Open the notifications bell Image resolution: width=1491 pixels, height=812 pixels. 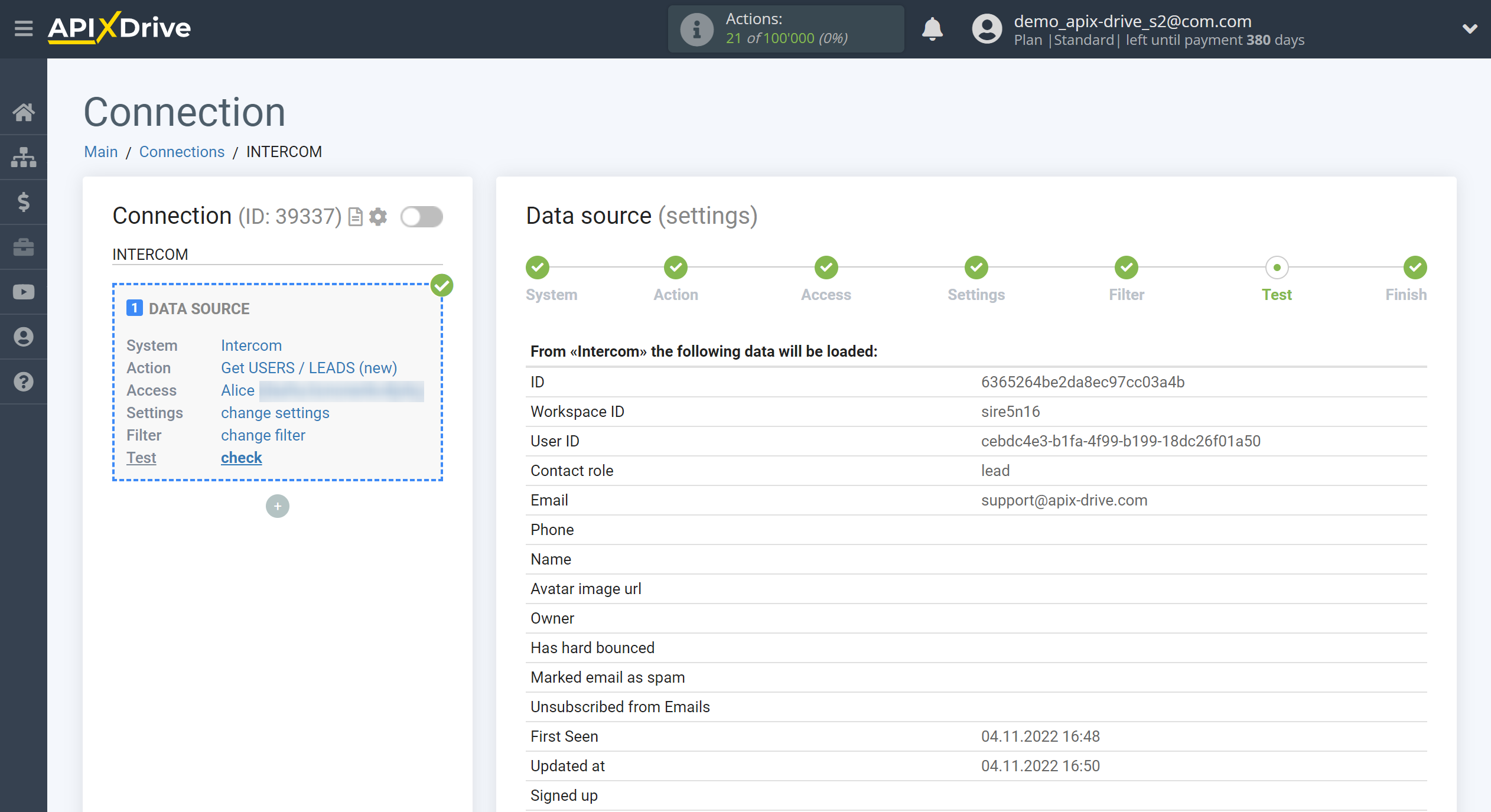point(933,28)
